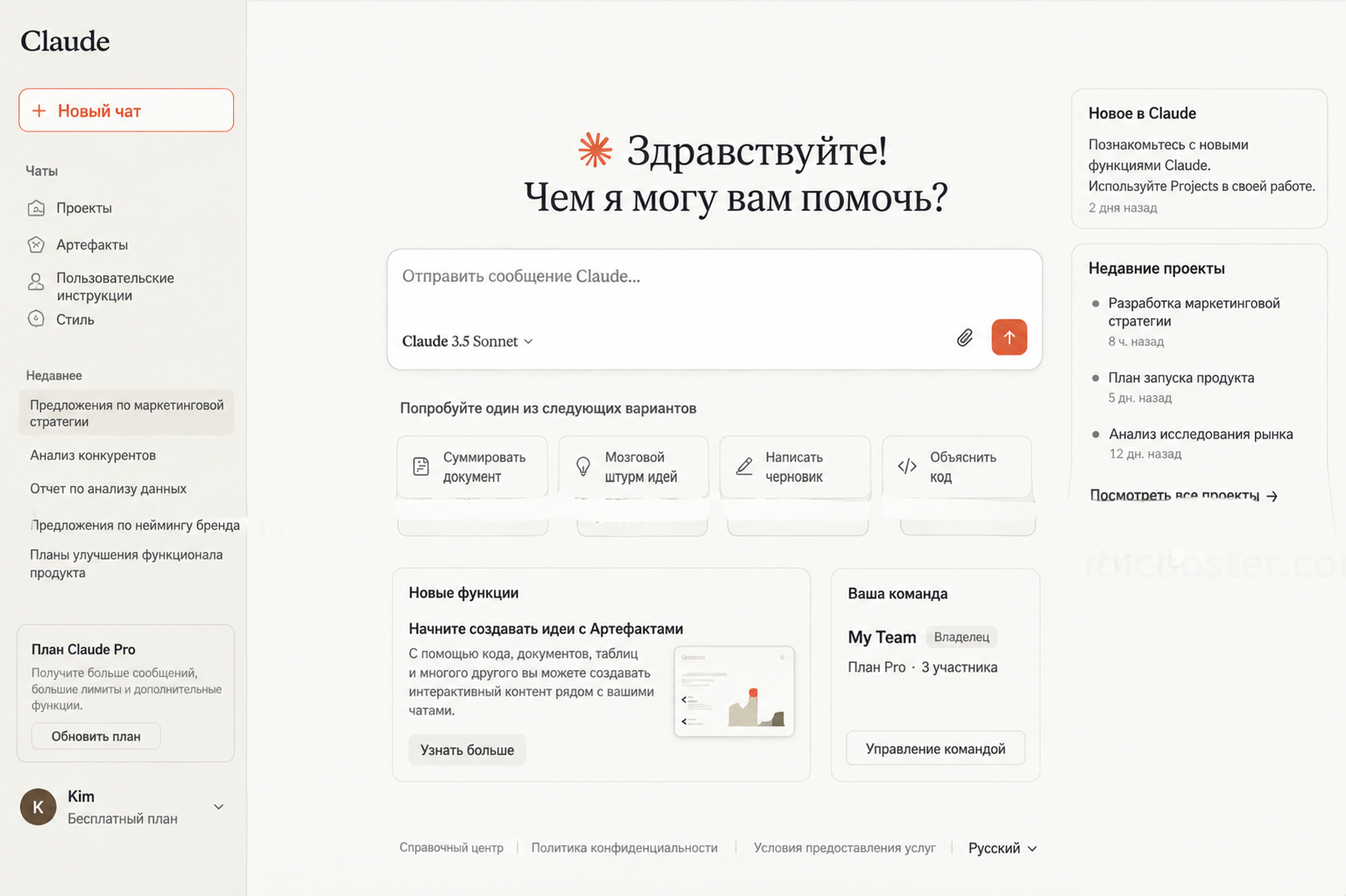Click the Kim avatar circle
The image size is (1346, 896).
38,807
